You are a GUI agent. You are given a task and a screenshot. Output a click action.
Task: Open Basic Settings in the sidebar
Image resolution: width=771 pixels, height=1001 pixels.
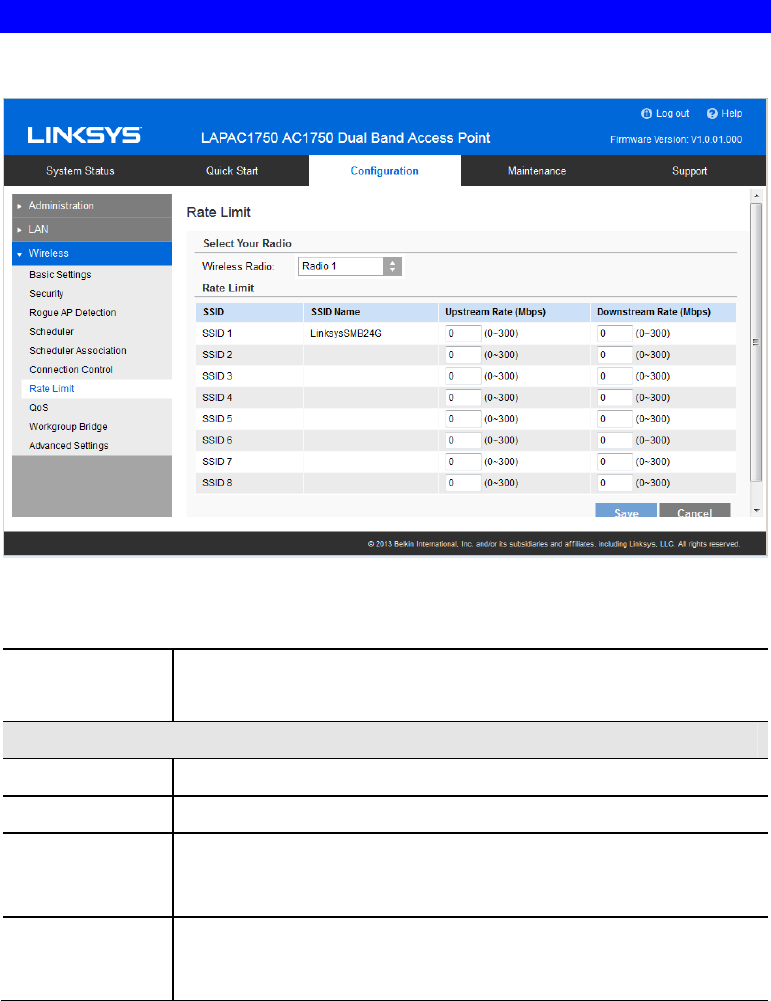pyautogui.click(x=60, y=275)
